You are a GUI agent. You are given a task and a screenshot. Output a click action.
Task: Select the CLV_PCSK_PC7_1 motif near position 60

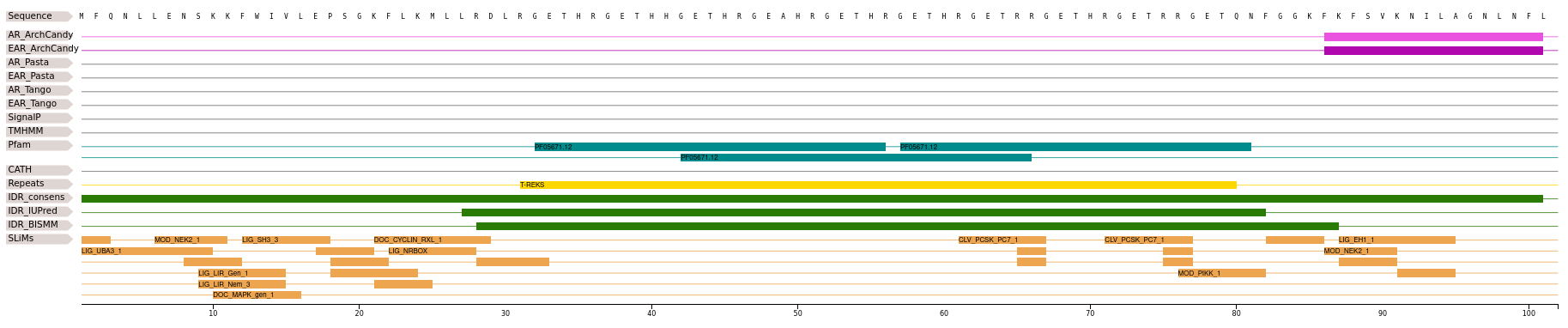click(1002, 240)
